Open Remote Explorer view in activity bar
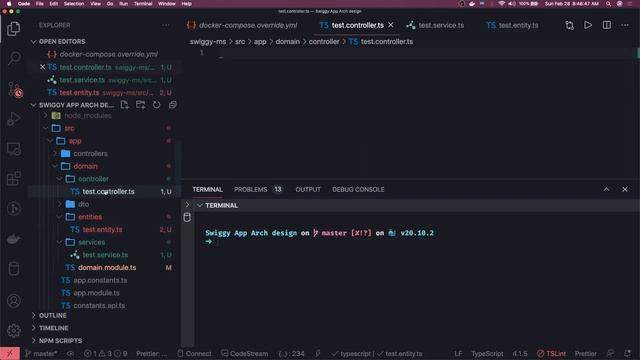Image resolution: width=640 pixels, height=360 pixels. (x=14, y=149)
